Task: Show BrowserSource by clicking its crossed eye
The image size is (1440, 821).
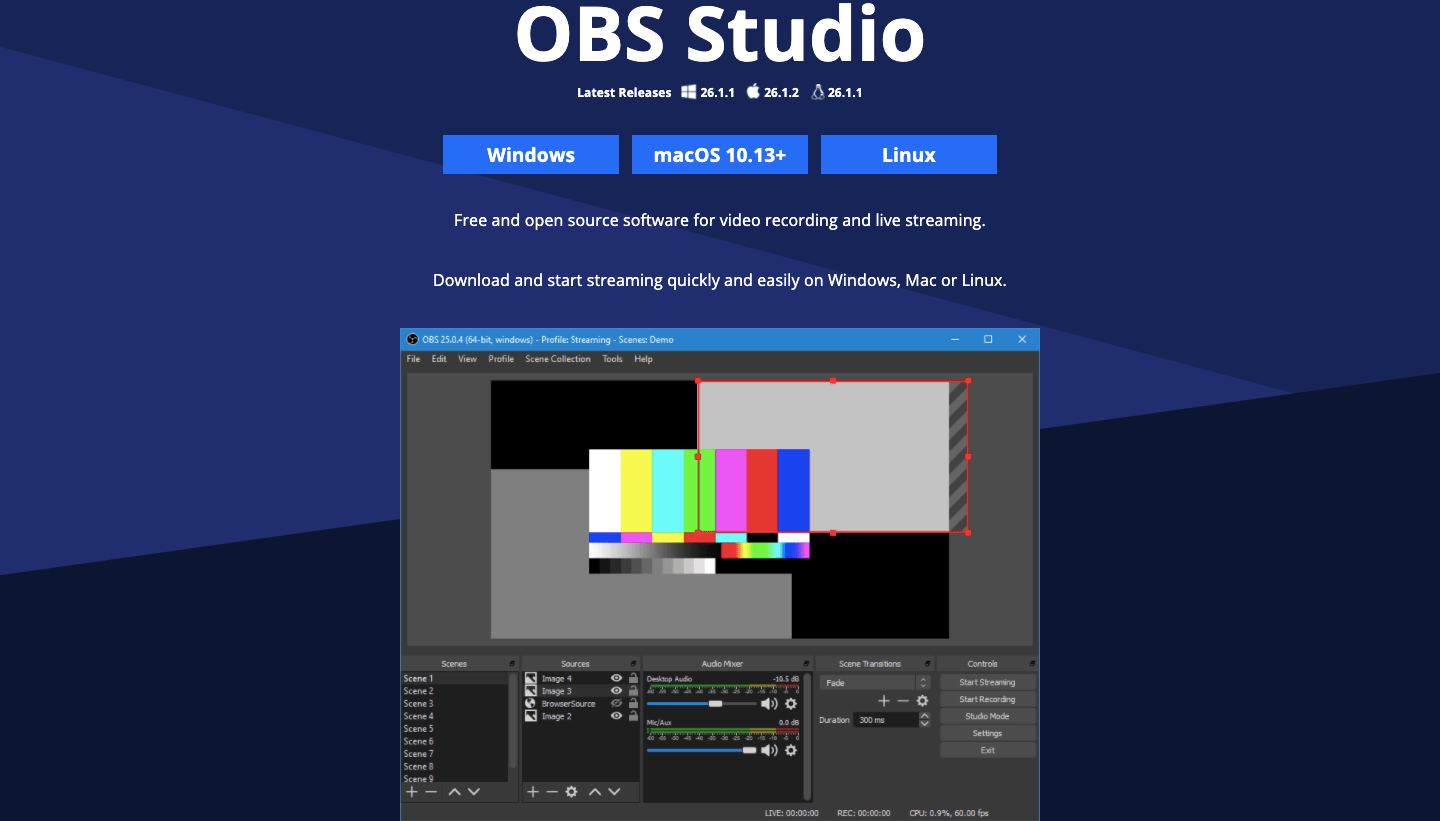Action: coord(616,704)
